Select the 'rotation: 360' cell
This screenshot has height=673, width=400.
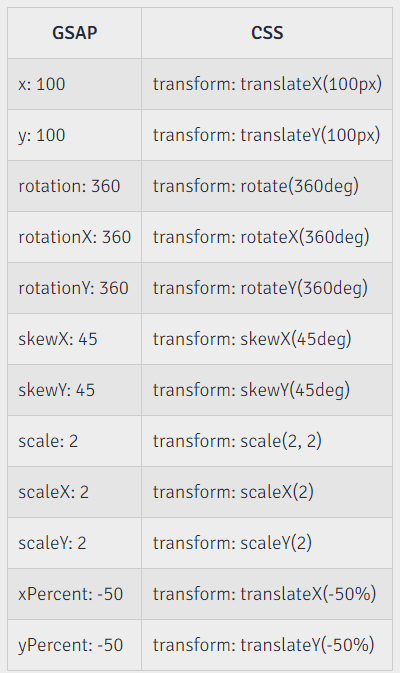75,186
